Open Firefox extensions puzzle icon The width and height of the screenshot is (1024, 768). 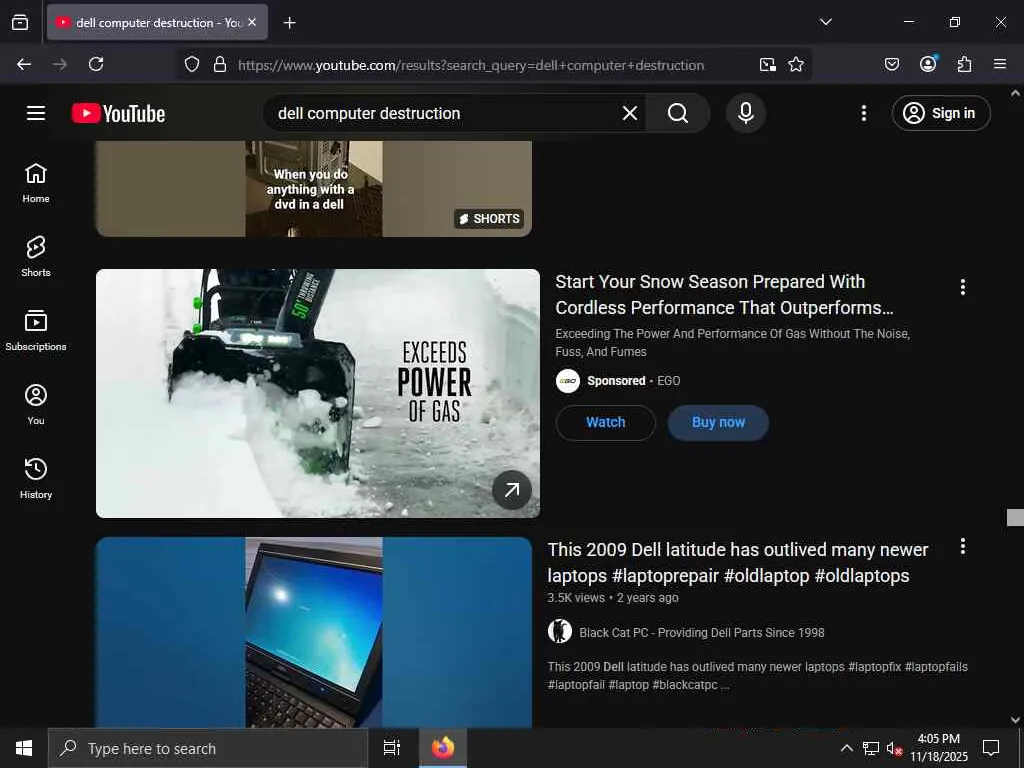[x=964, y=64]
